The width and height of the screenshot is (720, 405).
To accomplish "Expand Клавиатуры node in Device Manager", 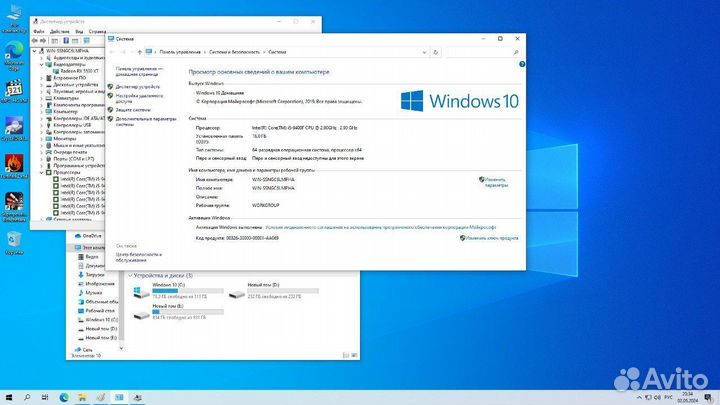I will [41, 98].
